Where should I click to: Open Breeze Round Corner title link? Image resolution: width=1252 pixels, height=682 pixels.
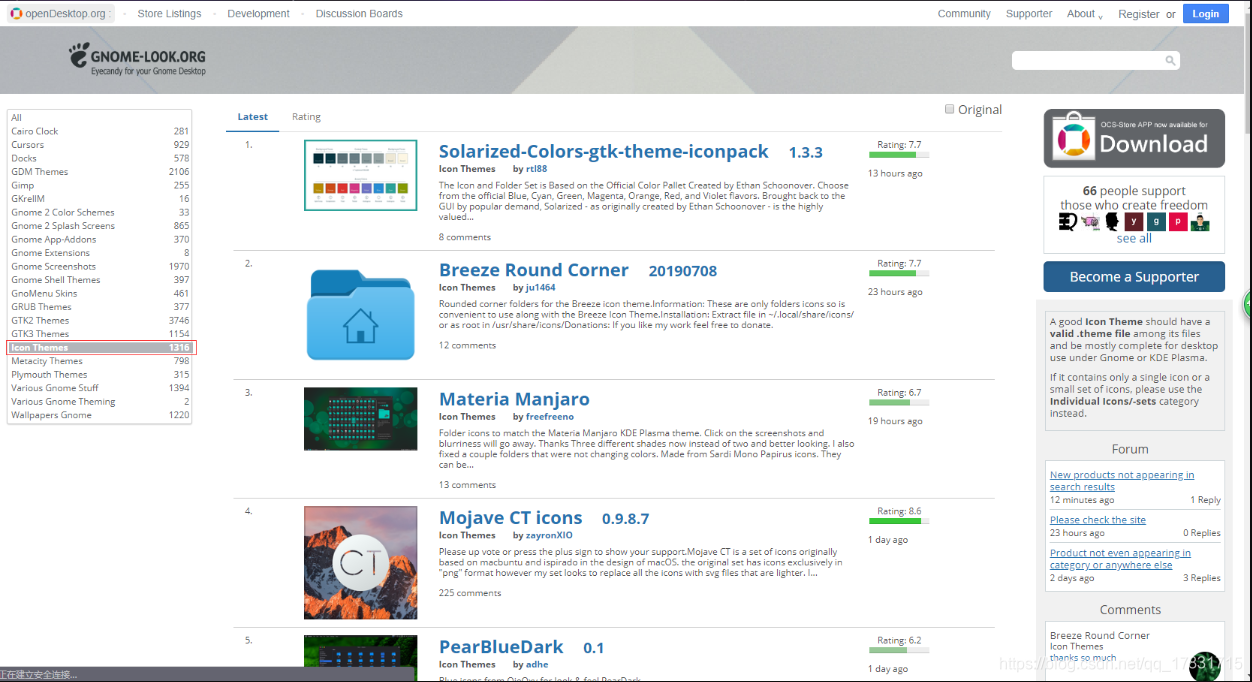click(x=534, y=270)
